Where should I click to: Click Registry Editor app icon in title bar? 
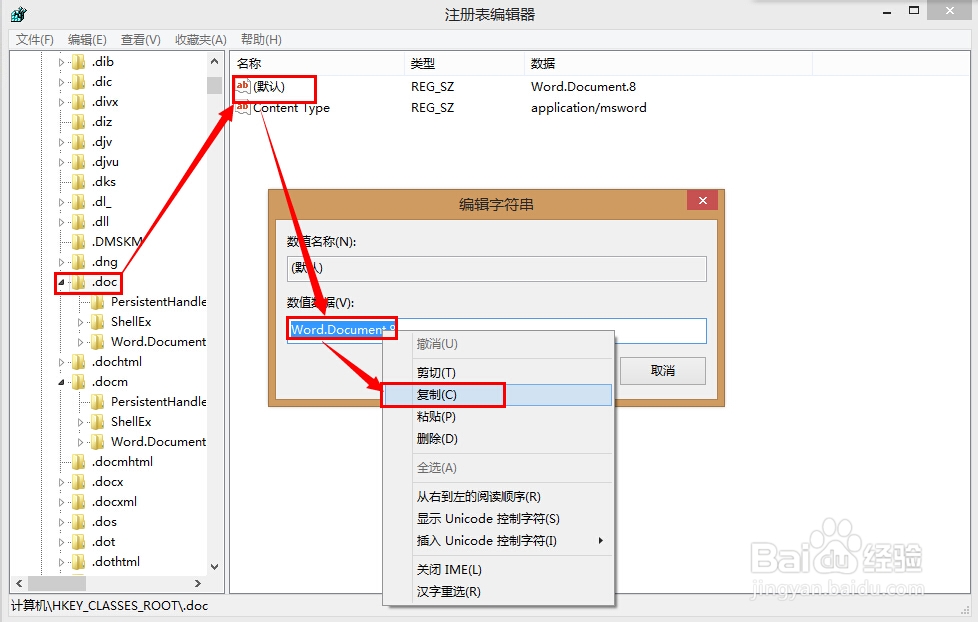click(x=19, y=14)
